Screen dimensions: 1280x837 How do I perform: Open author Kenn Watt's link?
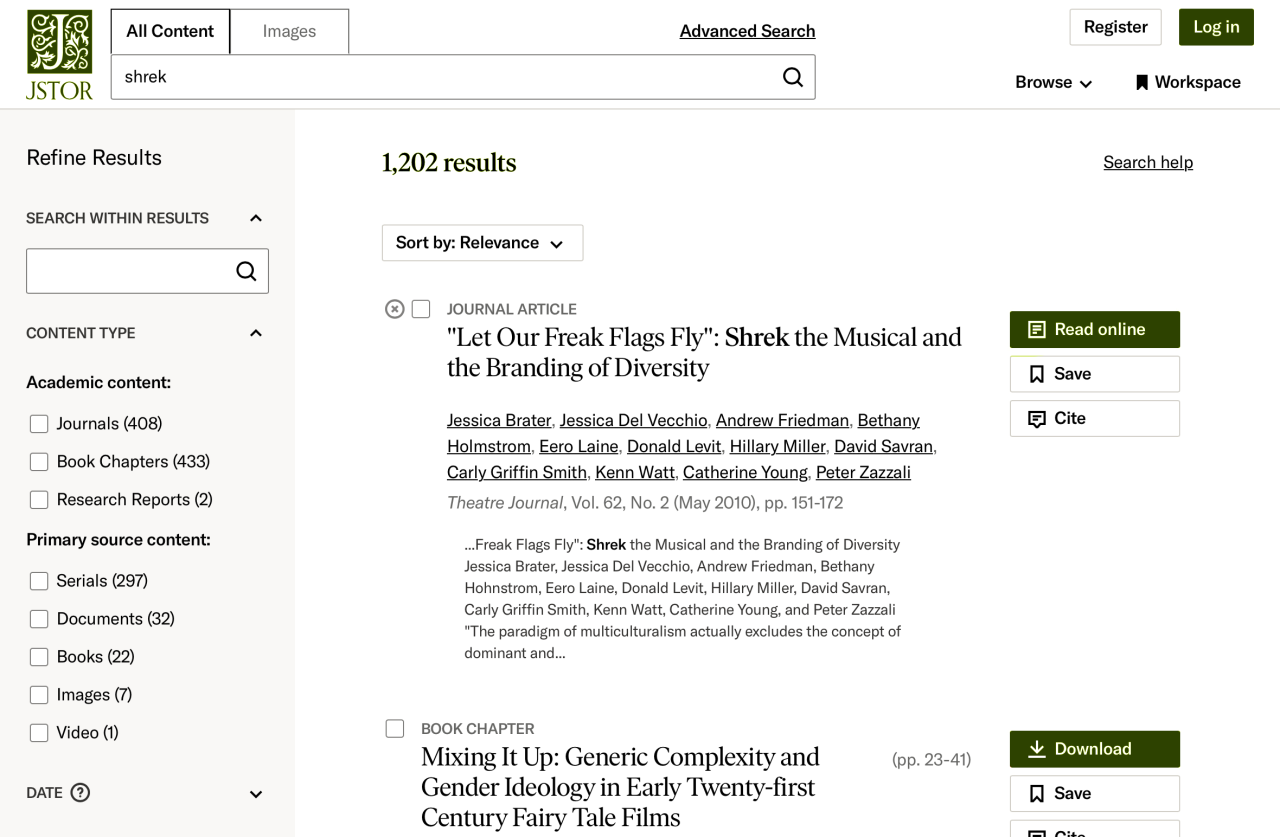pos(634,472)
